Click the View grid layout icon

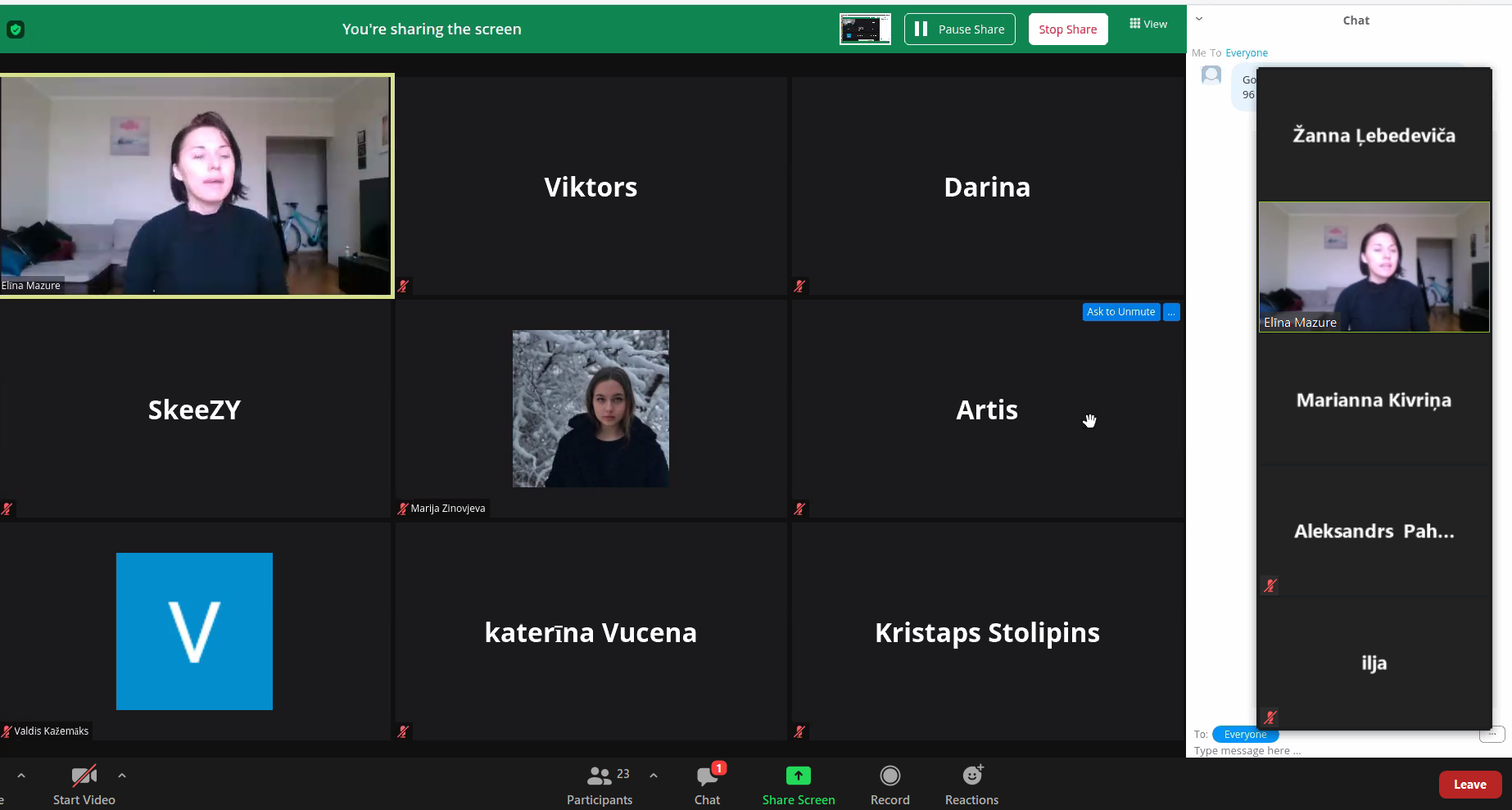[1135, 24]
